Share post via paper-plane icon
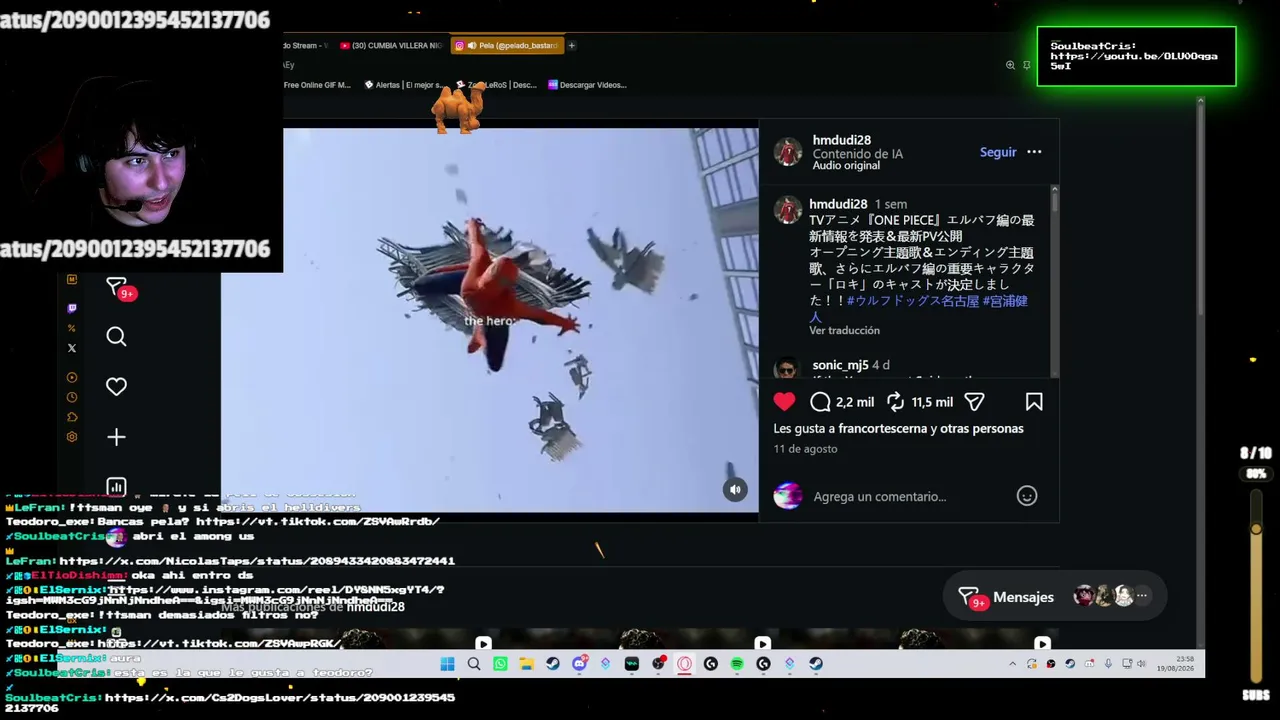The width and height of the screenshot is (1280, 720). tap(974, 402)
